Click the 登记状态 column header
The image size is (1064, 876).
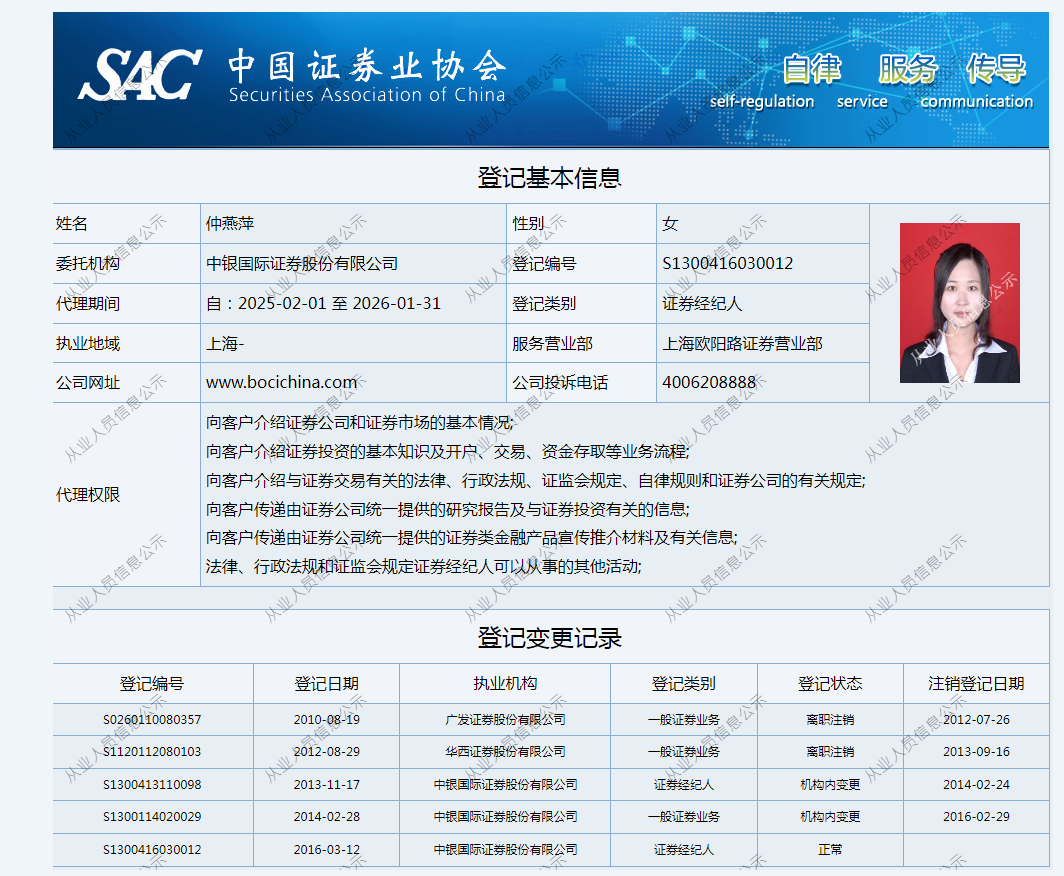coord(829,683)
